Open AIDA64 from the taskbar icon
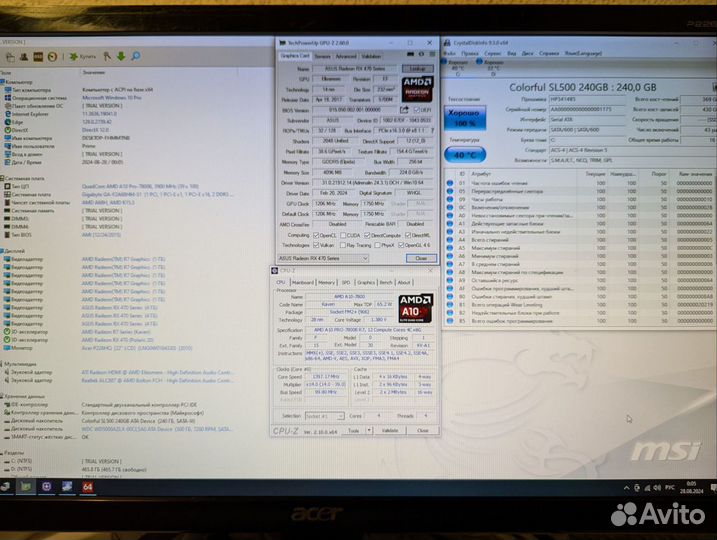The image size is (717, 540). point(88,487)
